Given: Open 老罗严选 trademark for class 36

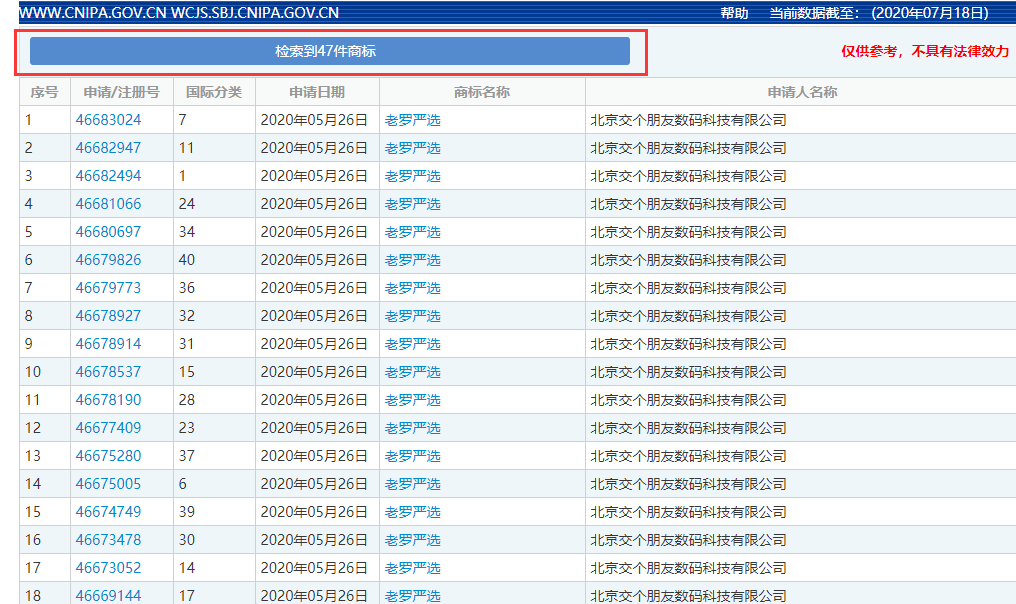Looking at the screenshot, I should tap(413, 288).
